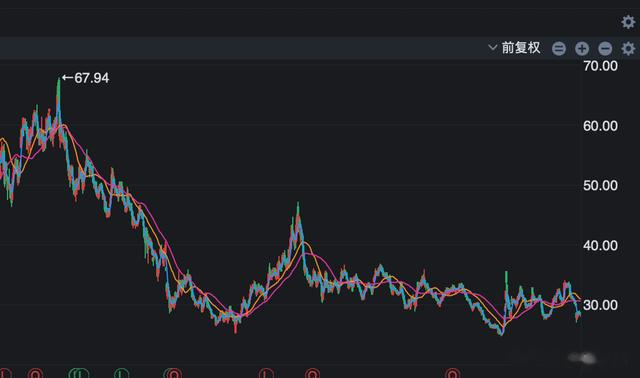Select the red event marker left of the double green marker
The height and width of the screenshot is (378, 640).
(x=36, y=374)
